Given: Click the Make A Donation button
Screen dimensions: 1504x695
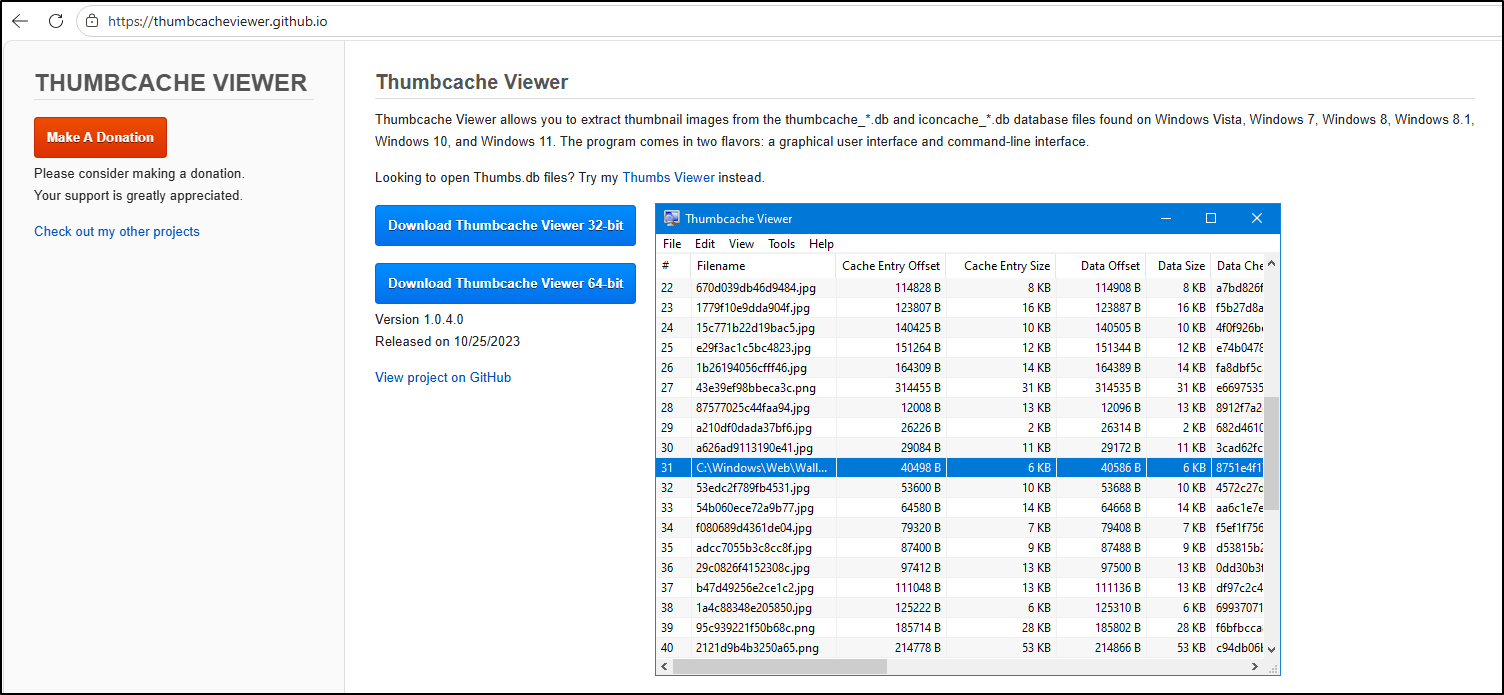Looking at the screenshot, I should 100,137.
